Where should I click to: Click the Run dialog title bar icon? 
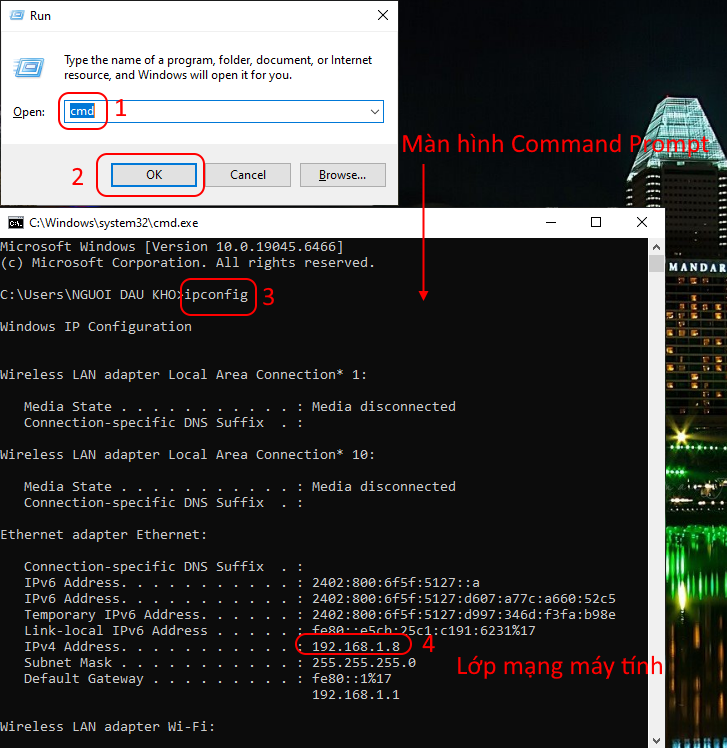(15, 16)
